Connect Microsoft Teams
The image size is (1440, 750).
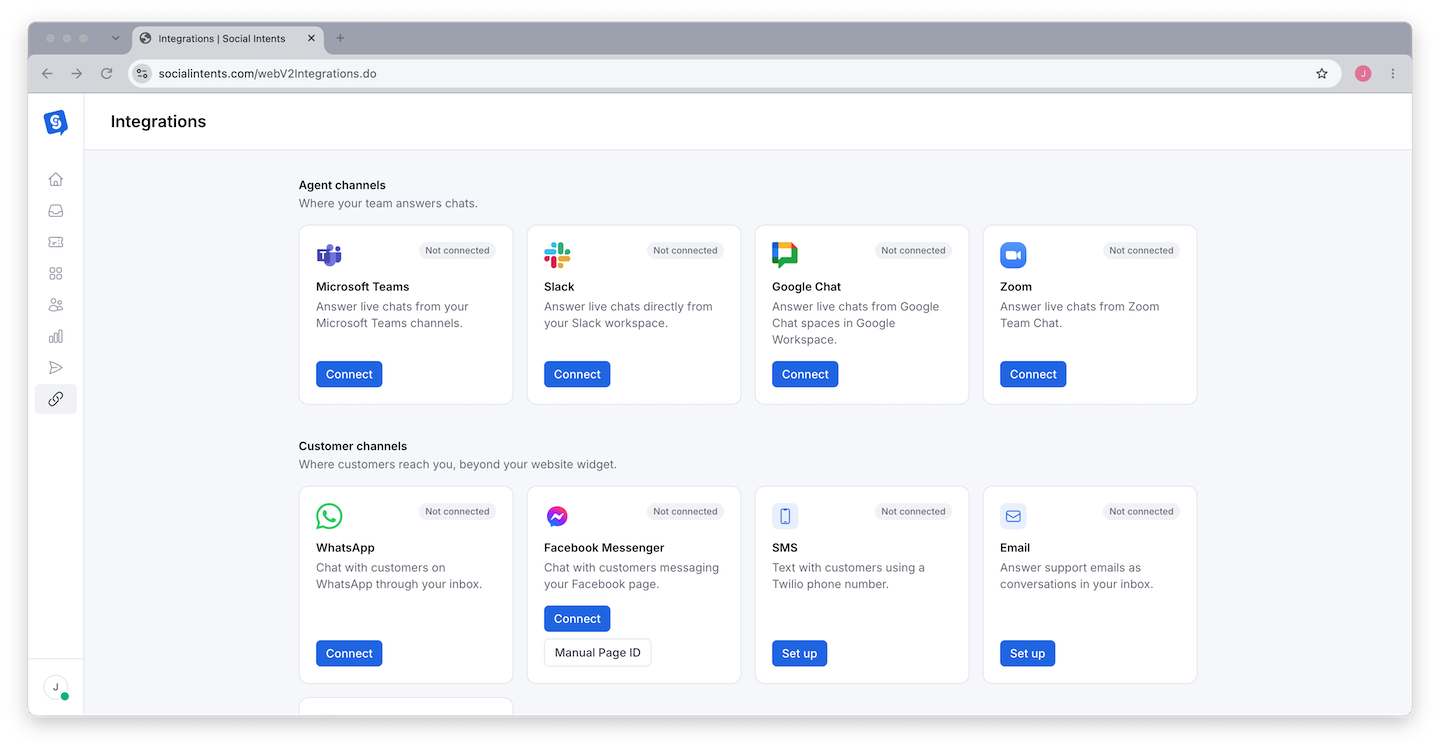(349, 374)
